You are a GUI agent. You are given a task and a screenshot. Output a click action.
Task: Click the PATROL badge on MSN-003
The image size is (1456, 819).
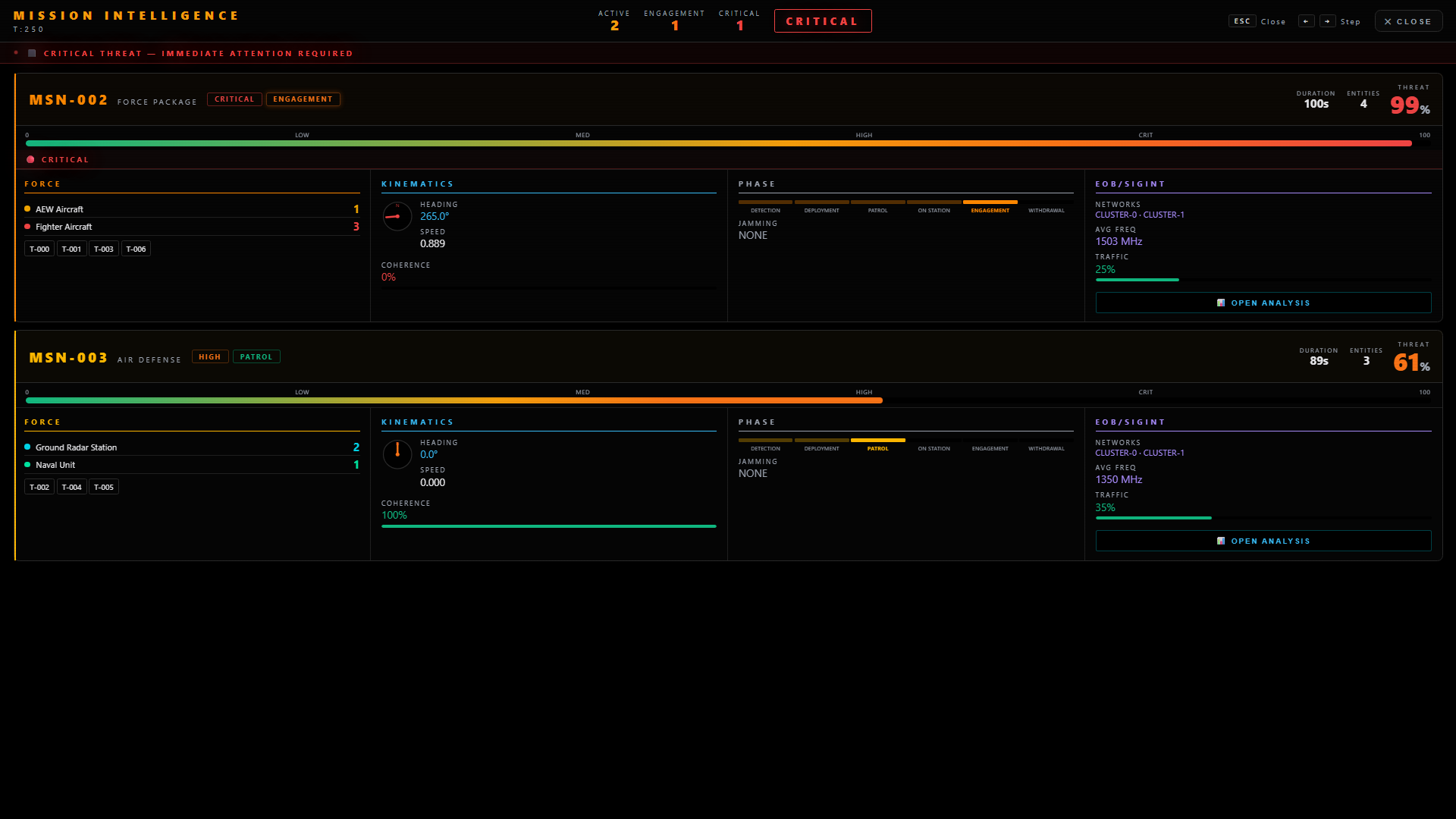(256, 356)
